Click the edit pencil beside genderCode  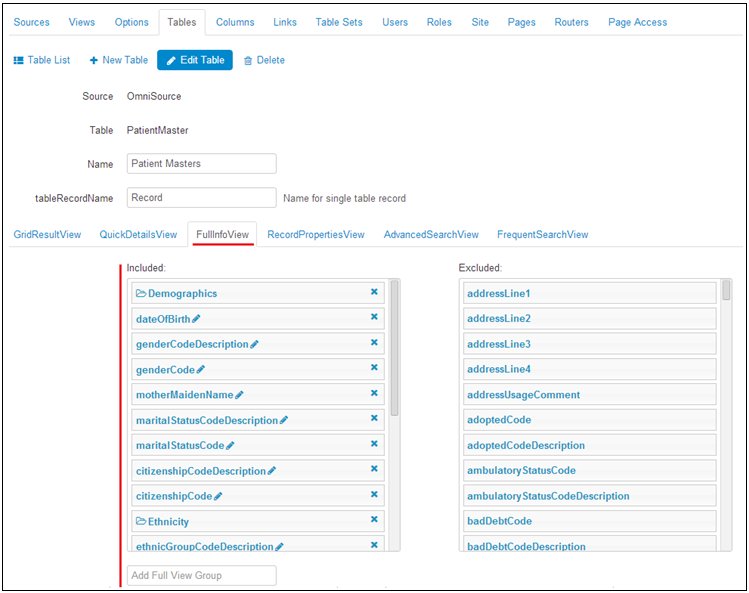click(x=201, y=370)
